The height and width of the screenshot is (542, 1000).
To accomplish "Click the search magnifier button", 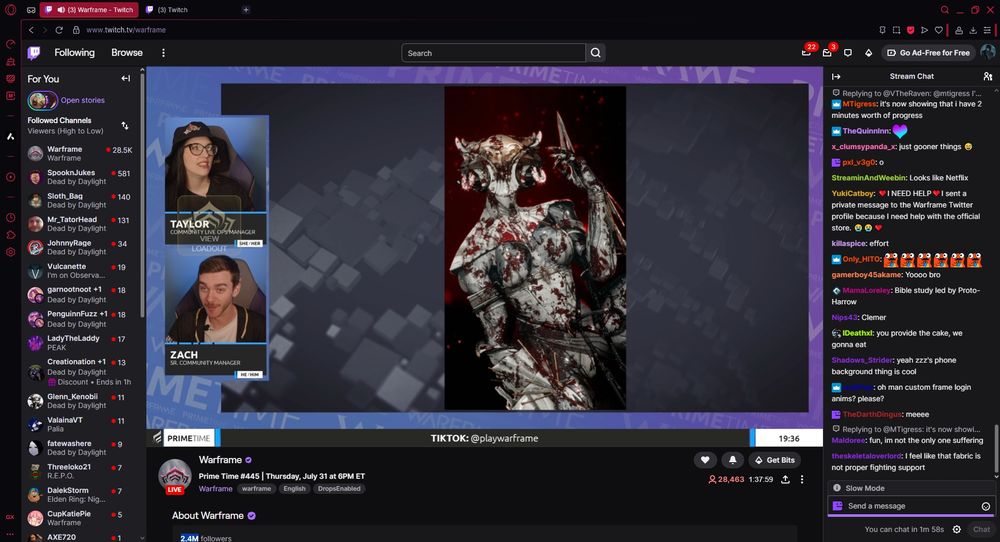I will coord(596,53).
